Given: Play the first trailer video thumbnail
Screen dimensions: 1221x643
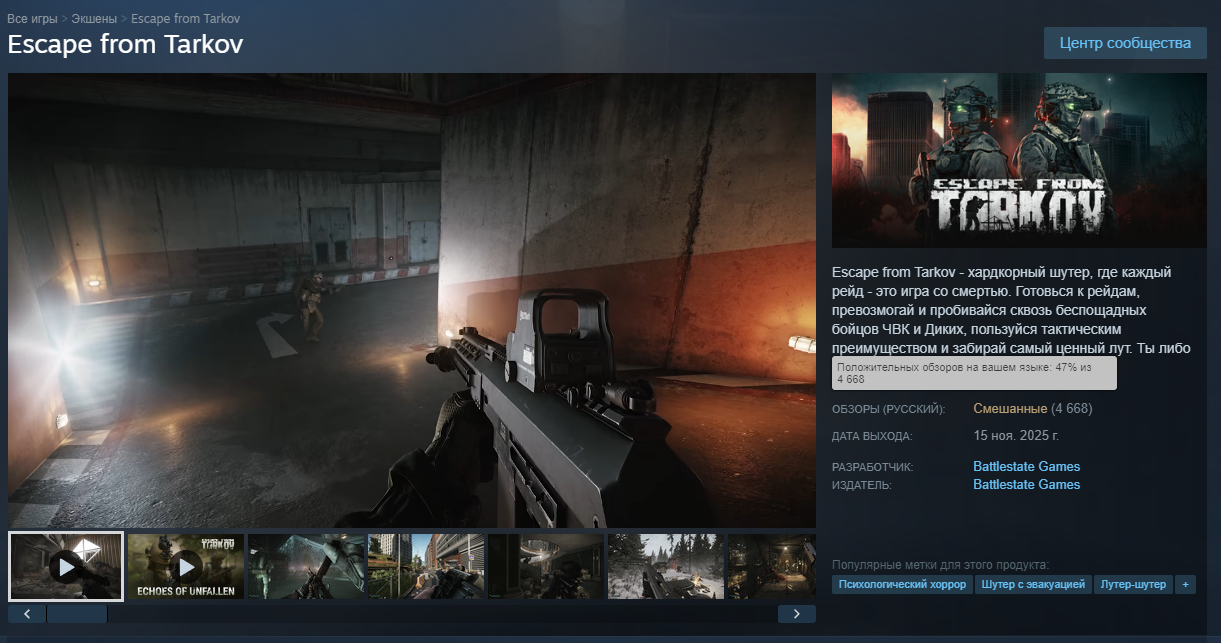Looking at the screenshot, I should [66, 566].
